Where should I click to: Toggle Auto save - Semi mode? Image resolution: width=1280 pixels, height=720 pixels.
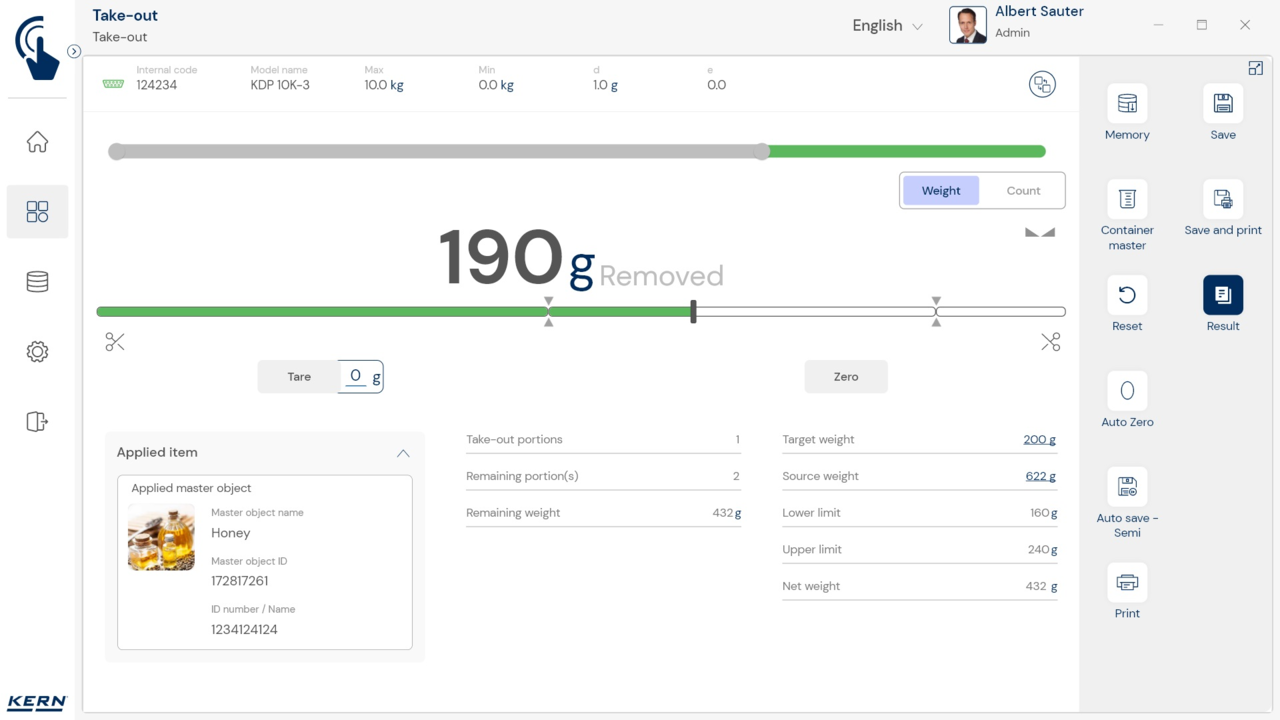pyautogui.click(x=1127, y=487)
